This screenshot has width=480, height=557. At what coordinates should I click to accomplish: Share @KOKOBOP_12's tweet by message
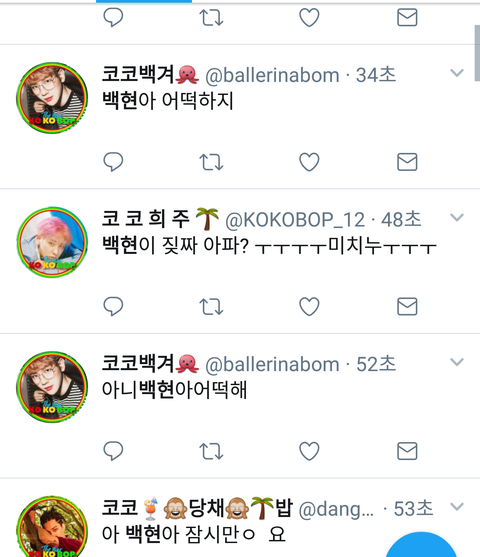[407, 307]
